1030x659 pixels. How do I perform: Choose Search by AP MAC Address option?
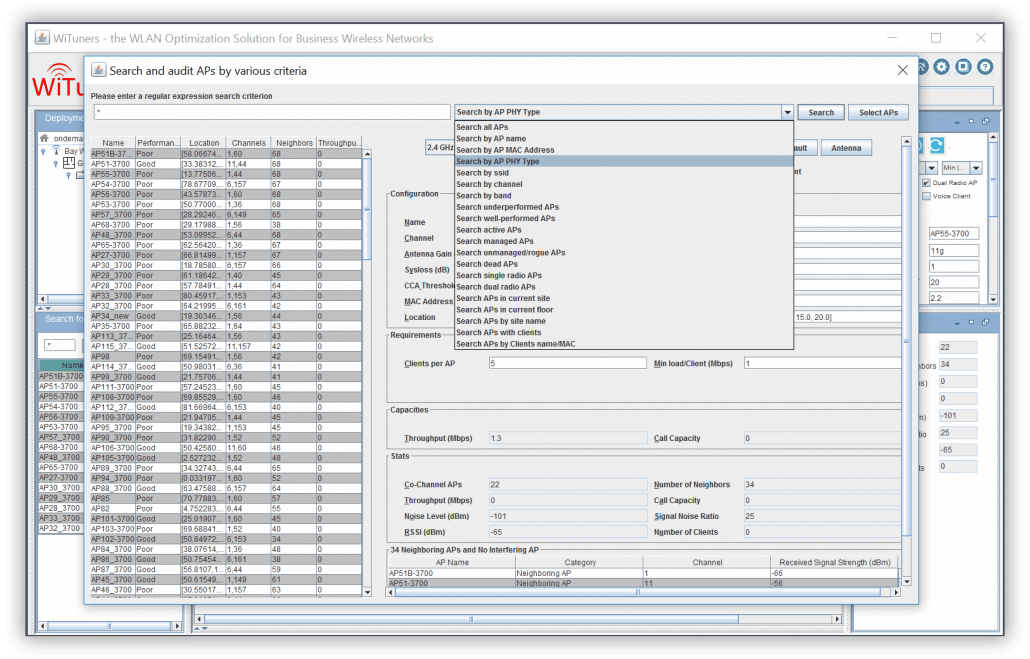[x=623, y=150]
